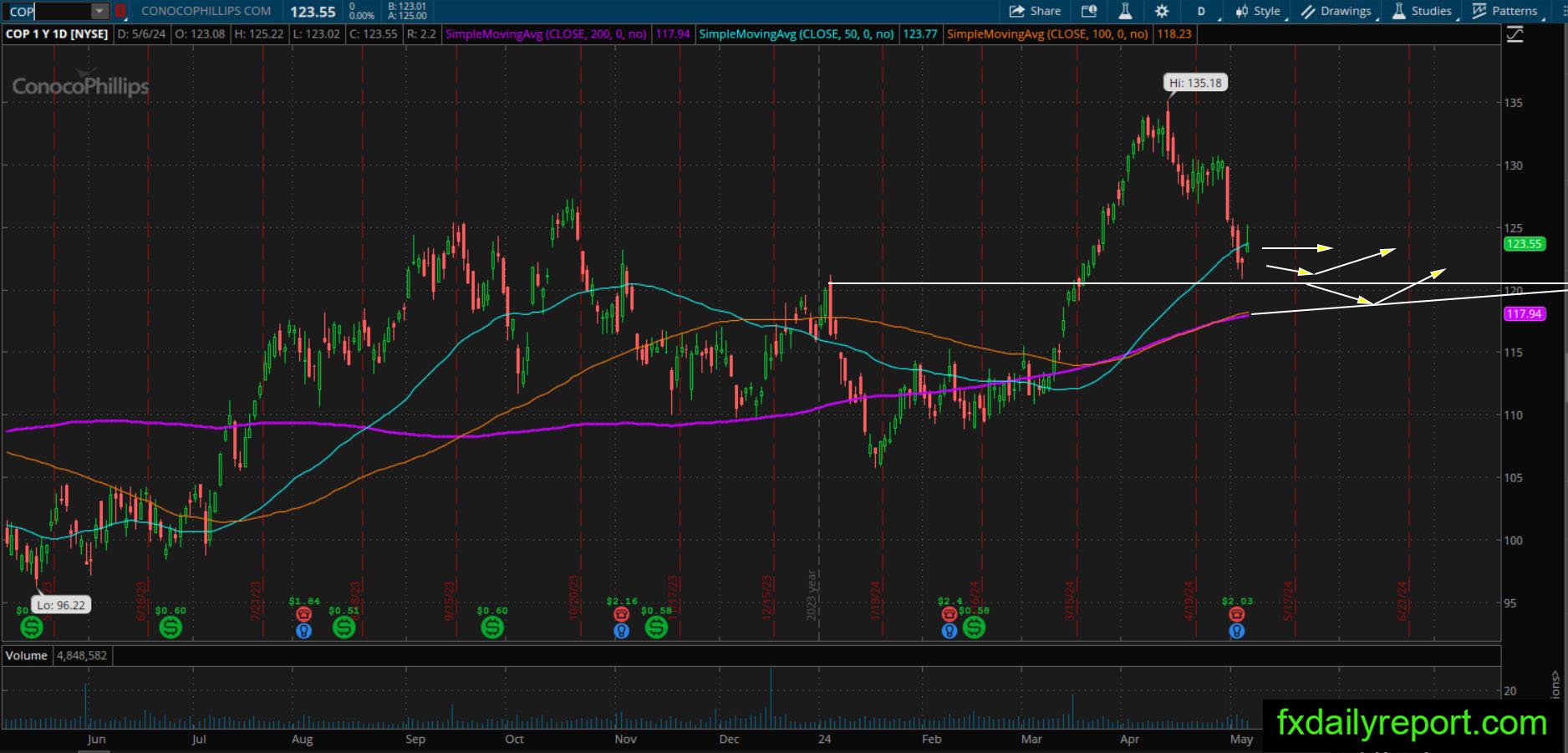The width and height of the screenshot is (1568, 753).
Task: Click the blue bulb icon under $2.03 earnings
Action: click(1236, 631)
